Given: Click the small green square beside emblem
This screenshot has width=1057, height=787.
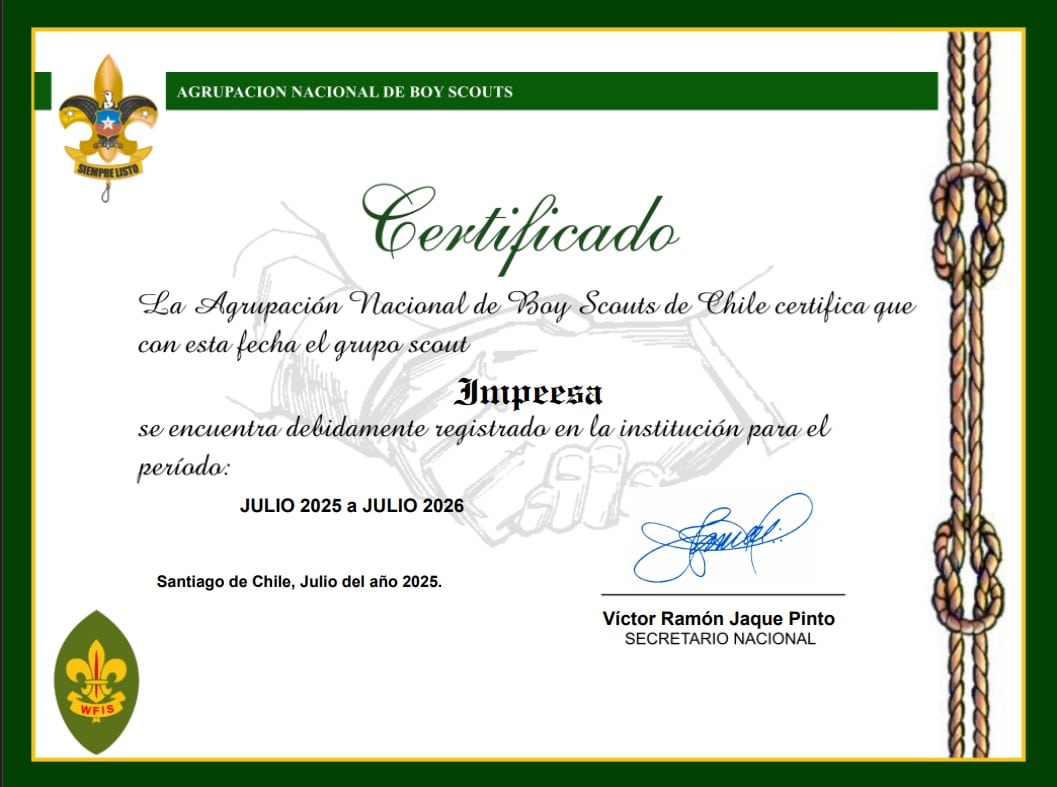Looking at the screenshot, I should (x=42, y=91).
